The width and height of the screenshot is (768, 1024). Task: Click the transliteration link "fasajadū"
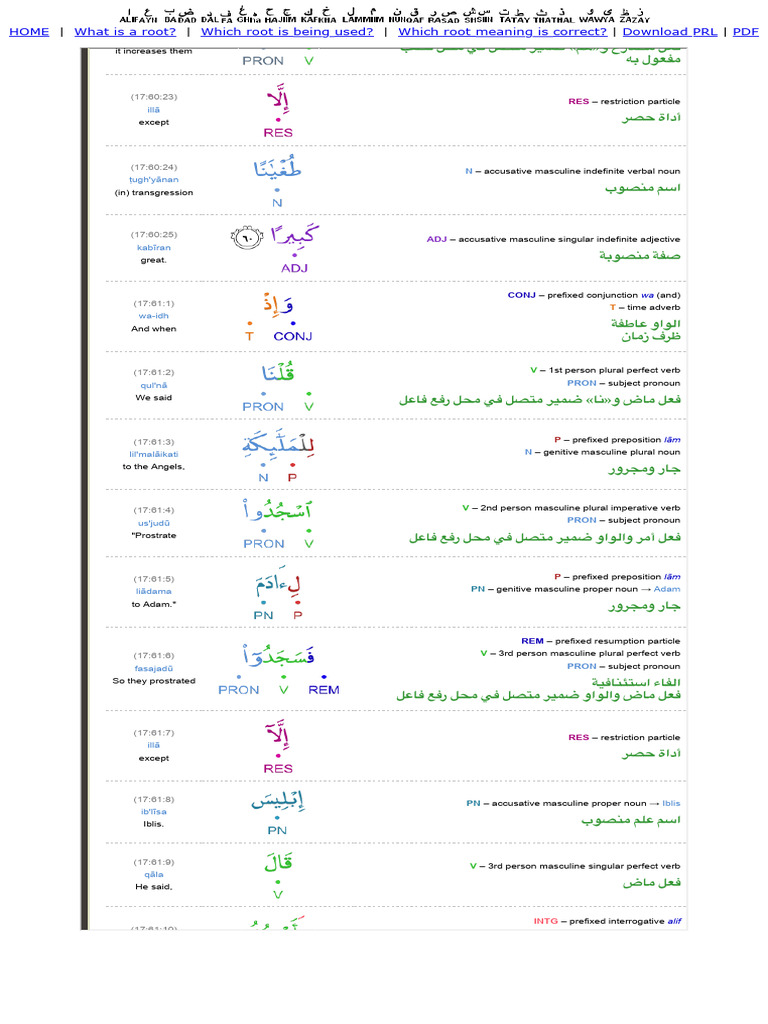point(154,668)
